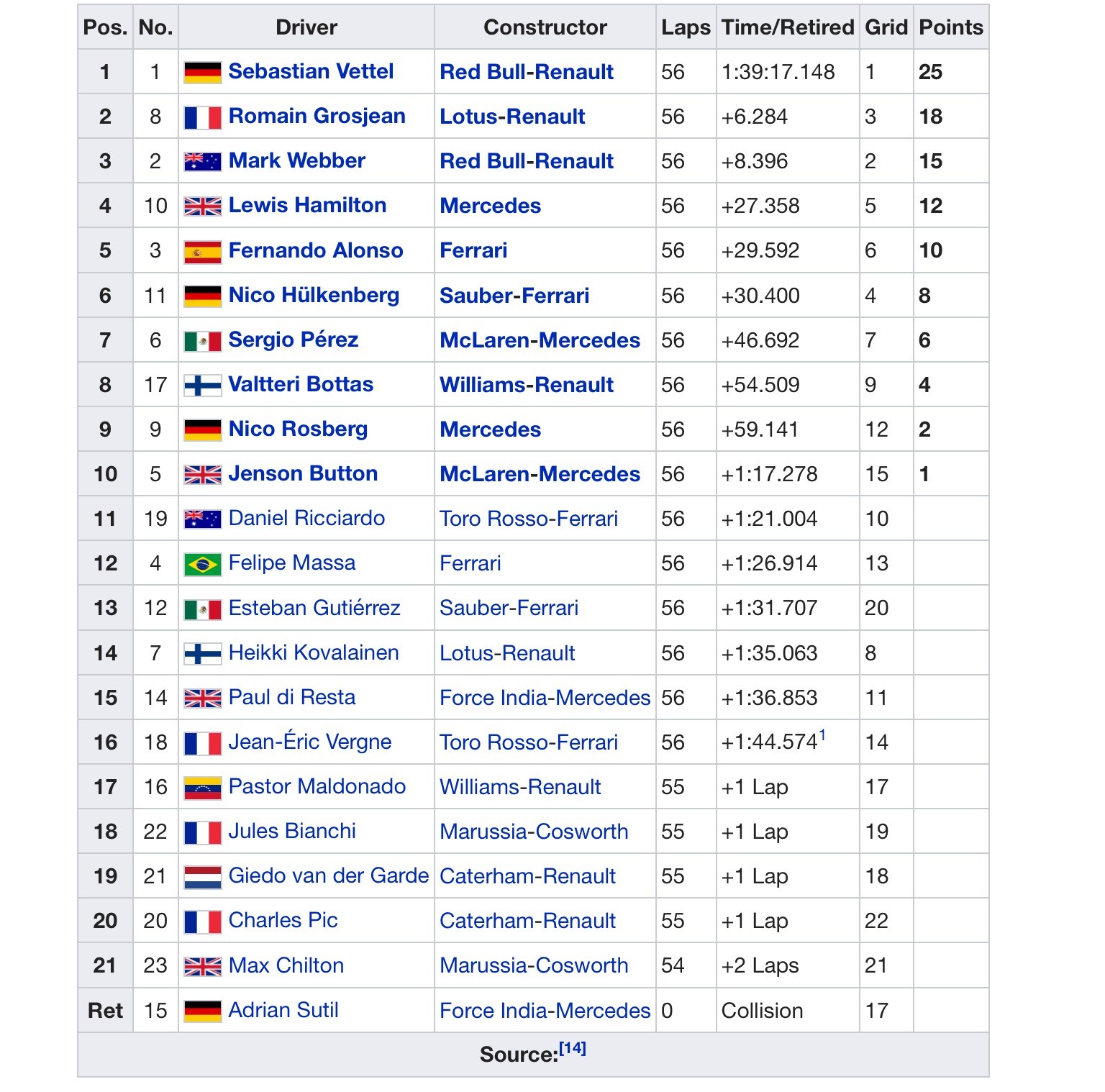Follow the Marussia-Cosworth link in Jules Bianchi's row

coord(534,832)
